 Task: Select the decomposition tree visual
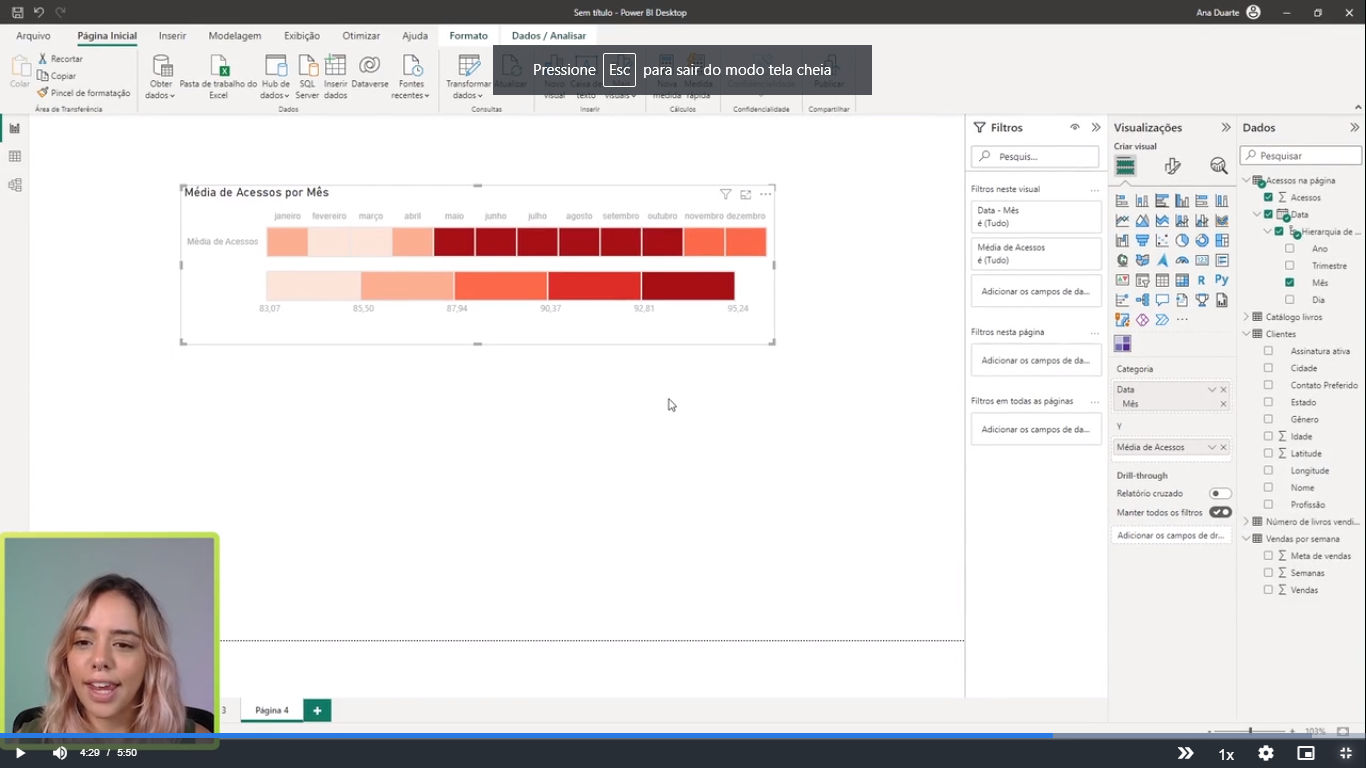[x=1142, y=300]
